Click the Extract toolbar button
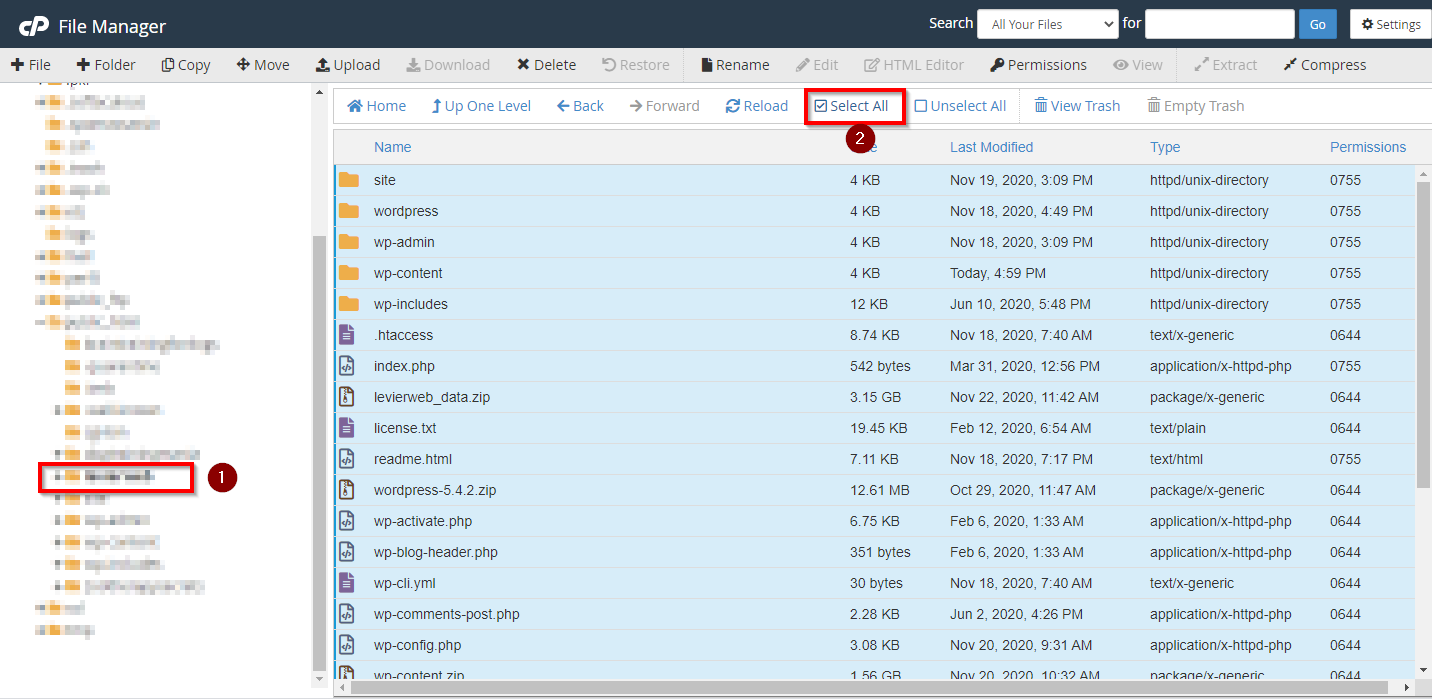The image size is (1432, 700). 1226,65
